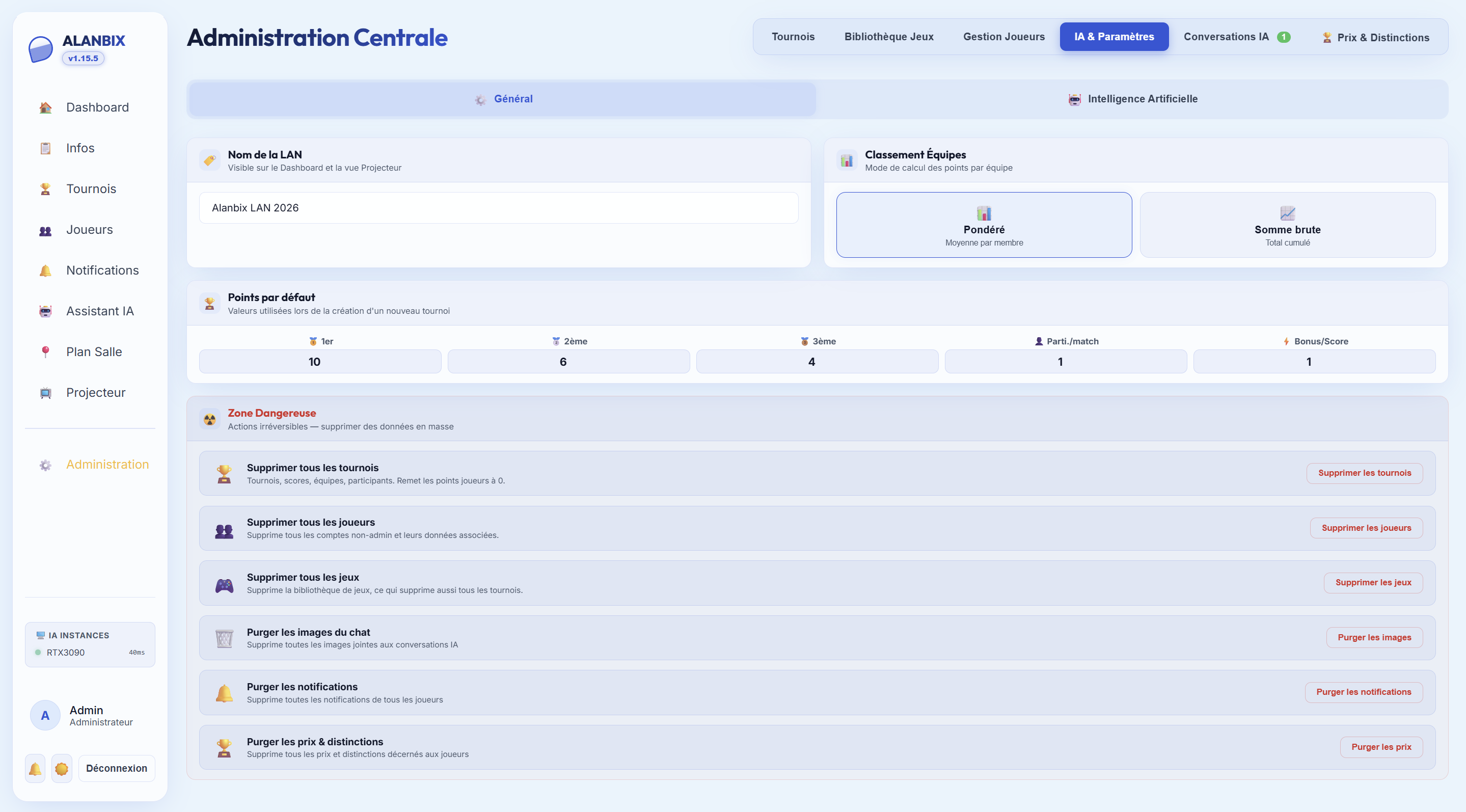Open the Prix & Distinctions tab
Viewport: 1466px width, 812px height.
coord(1375,38)
